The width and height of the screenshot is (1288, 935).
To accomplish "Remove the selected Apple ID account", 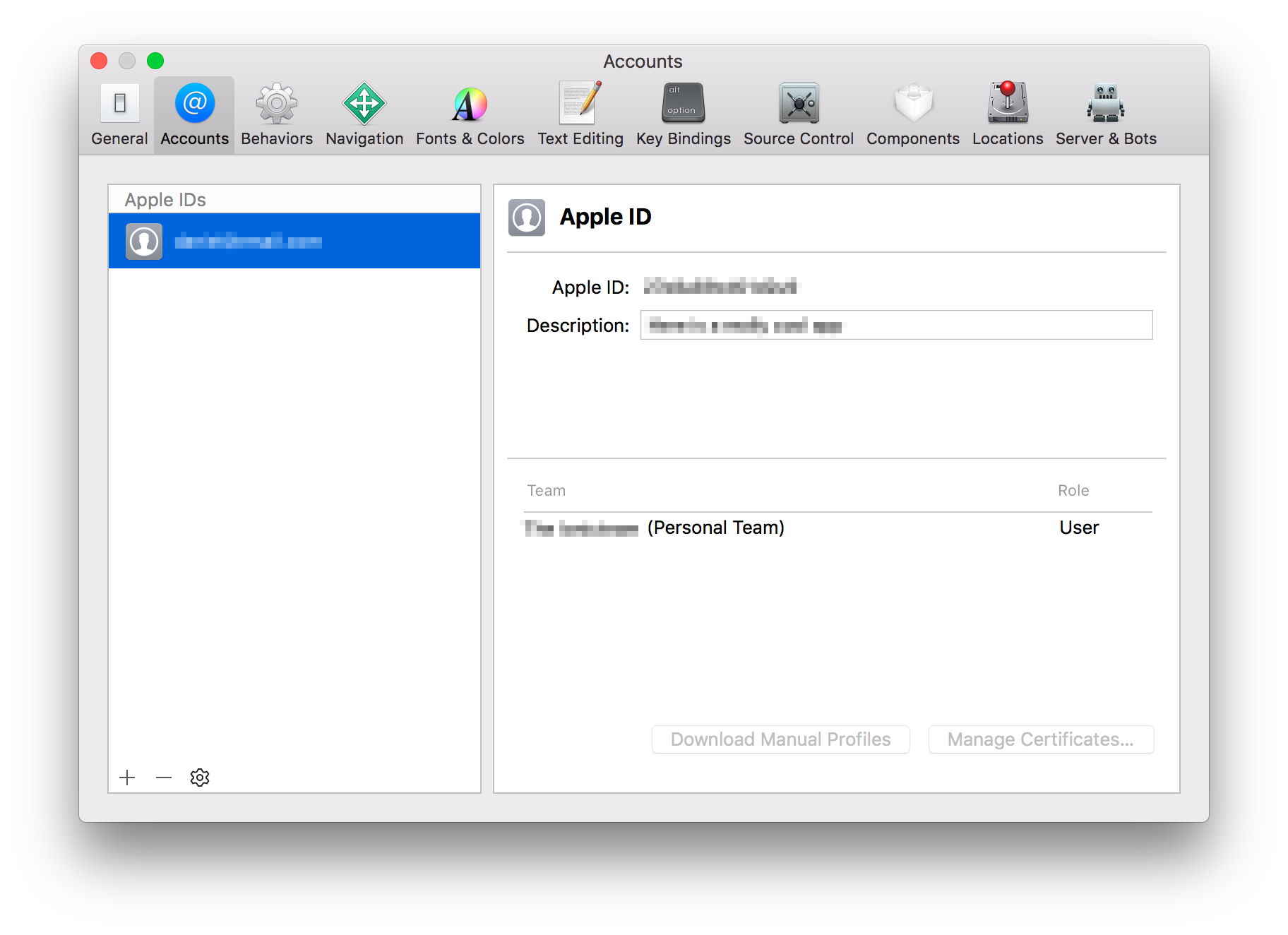I will tap(163, 777).
